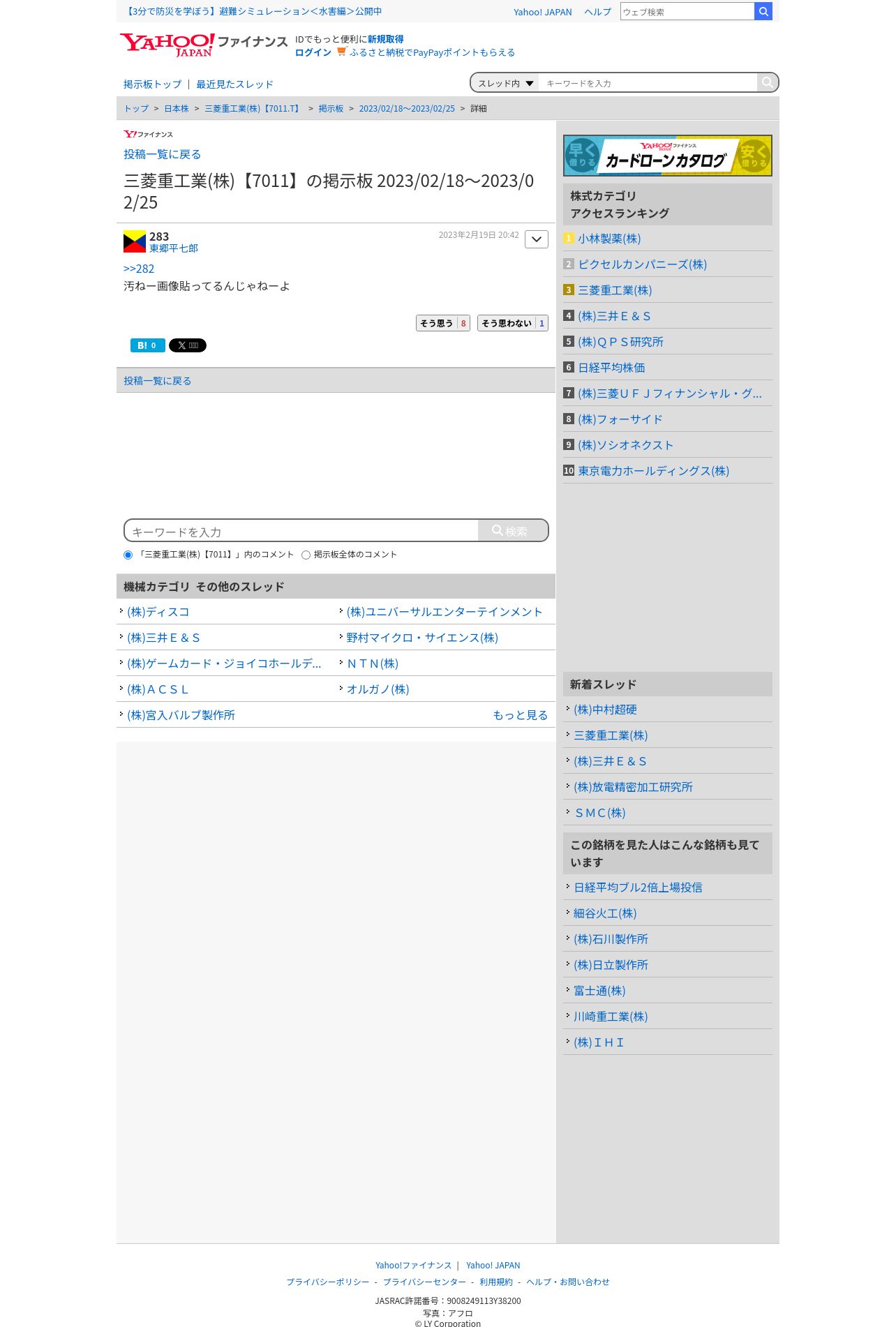
Task: Click the Hatena bookmark B! button
Action: click(148, 345)
